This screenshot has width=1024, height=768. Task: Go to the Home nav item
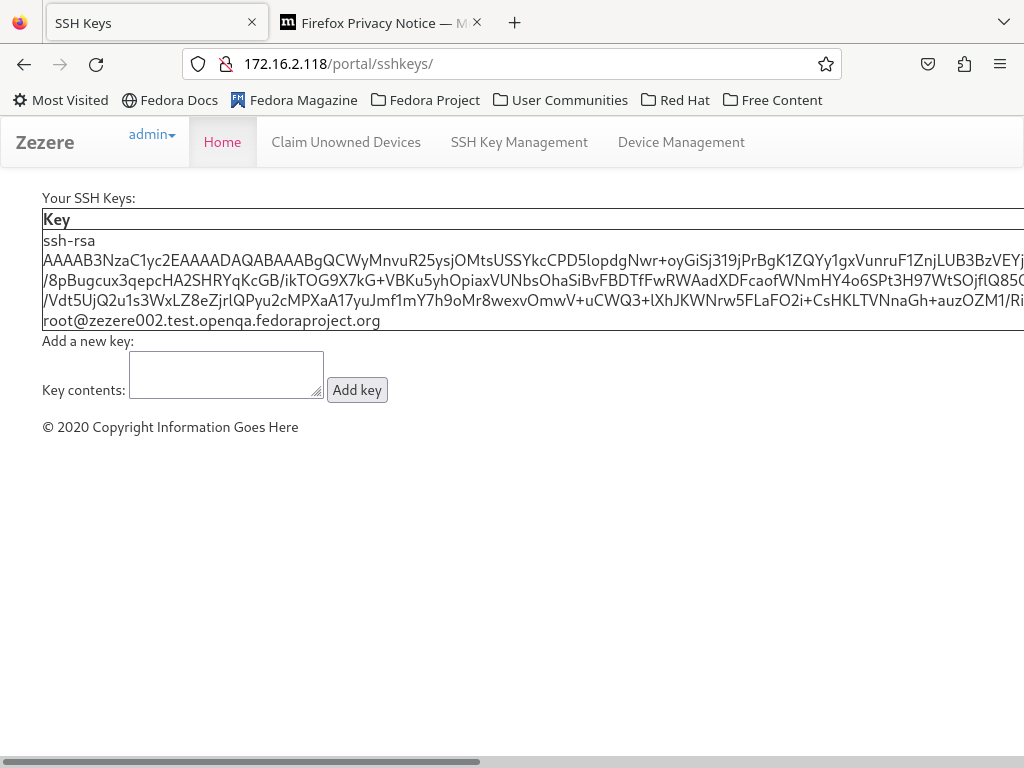tap(223, 142)
